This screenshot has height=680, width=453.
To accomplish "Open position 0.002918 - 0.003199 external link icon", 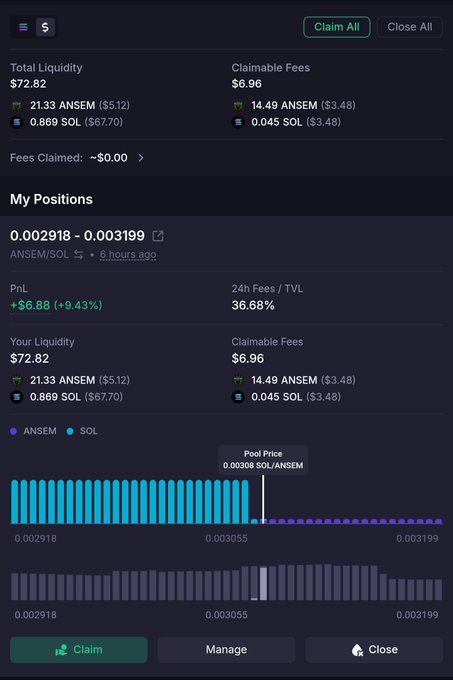I will click(x=158, y=236).
